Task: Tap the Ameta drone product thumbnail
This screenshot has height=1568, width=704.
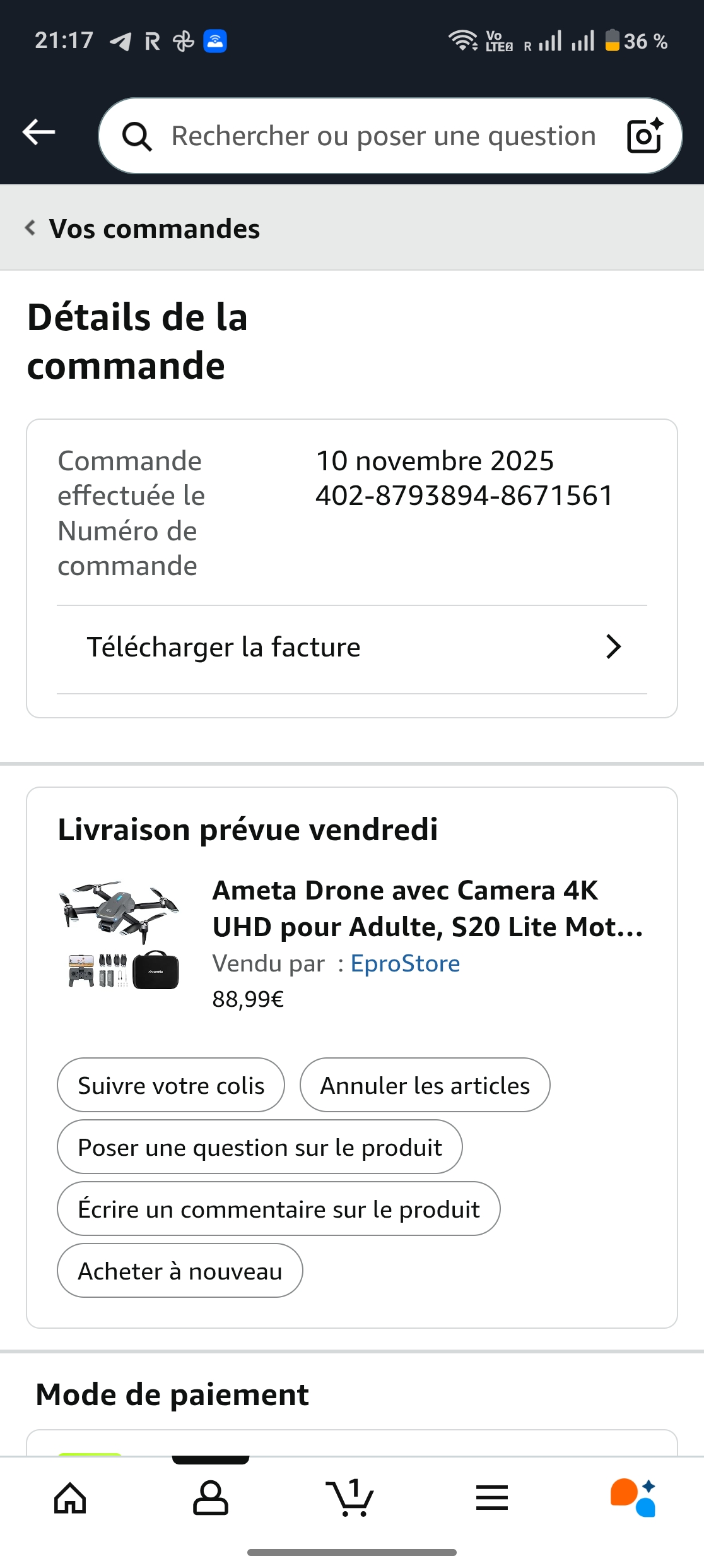Action: click(x=119, y=934)
